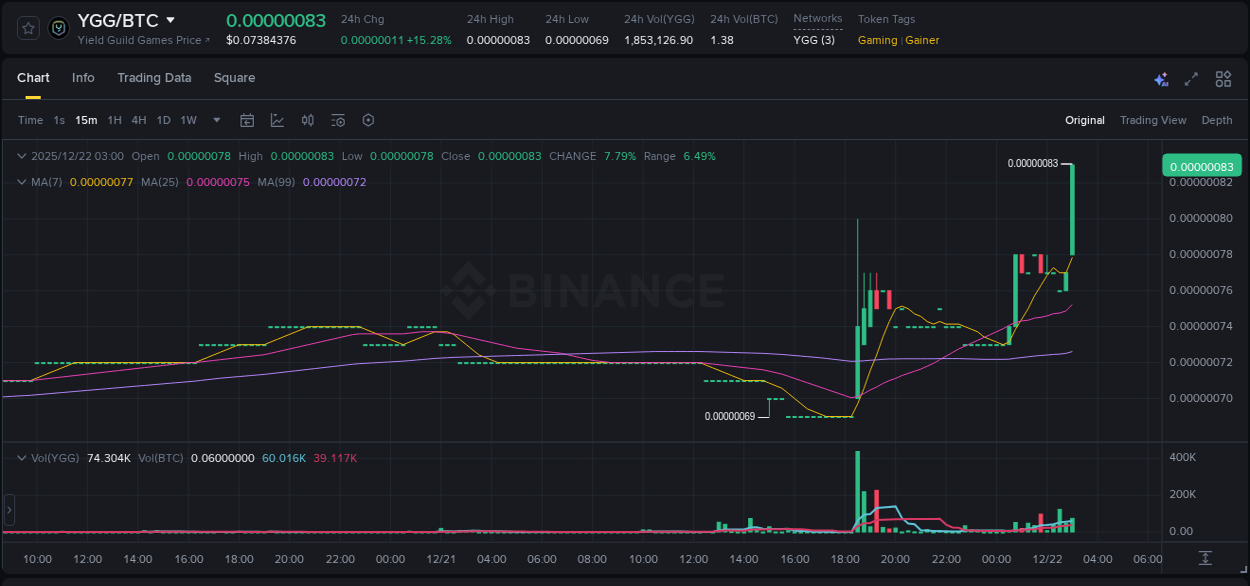Image resolution: width=1250 pixels, height=586 pixels.
Task: Reset the chart scale icon at bottom right
Action: tap(1206, 558)
